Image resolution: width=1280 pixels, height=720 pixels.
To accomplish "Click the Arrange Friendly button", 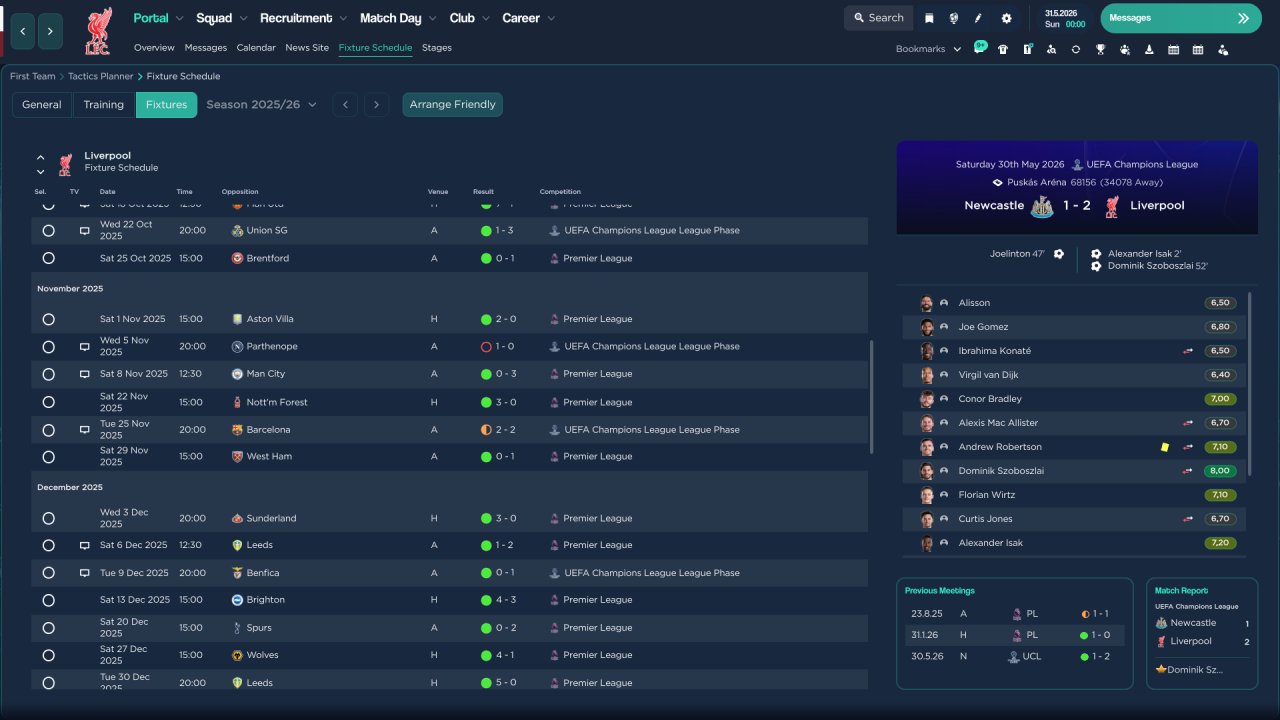I will (x=453, y=105).
